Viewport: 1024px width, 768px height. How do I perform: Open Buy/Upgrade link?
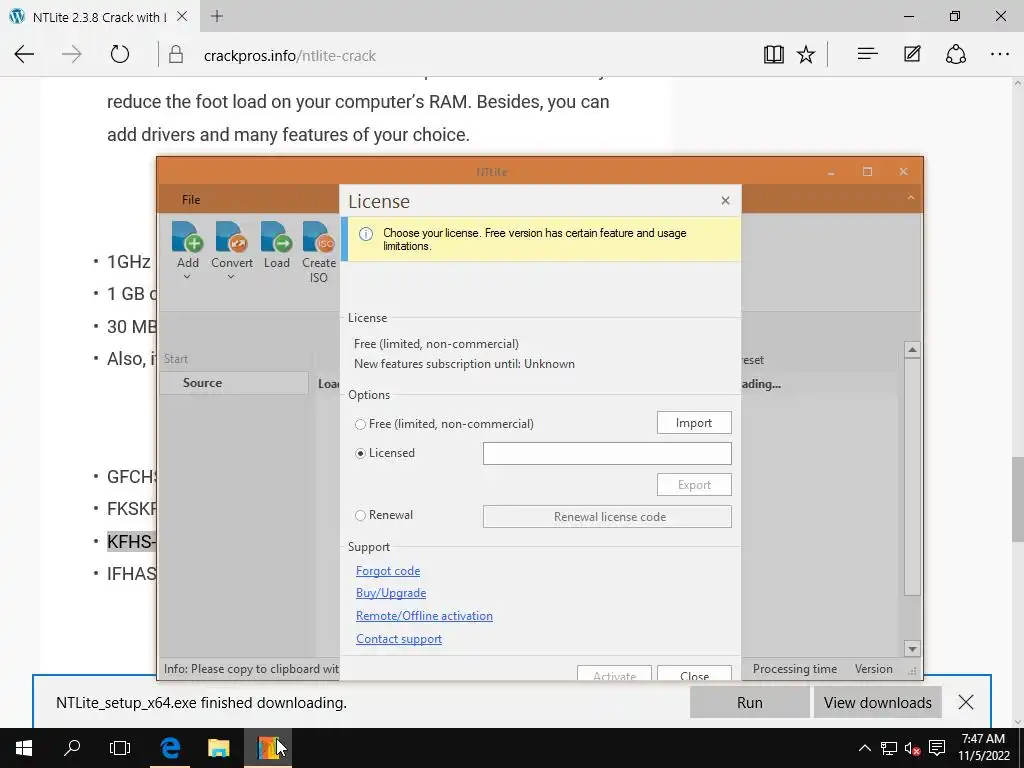tap(391, 593)
